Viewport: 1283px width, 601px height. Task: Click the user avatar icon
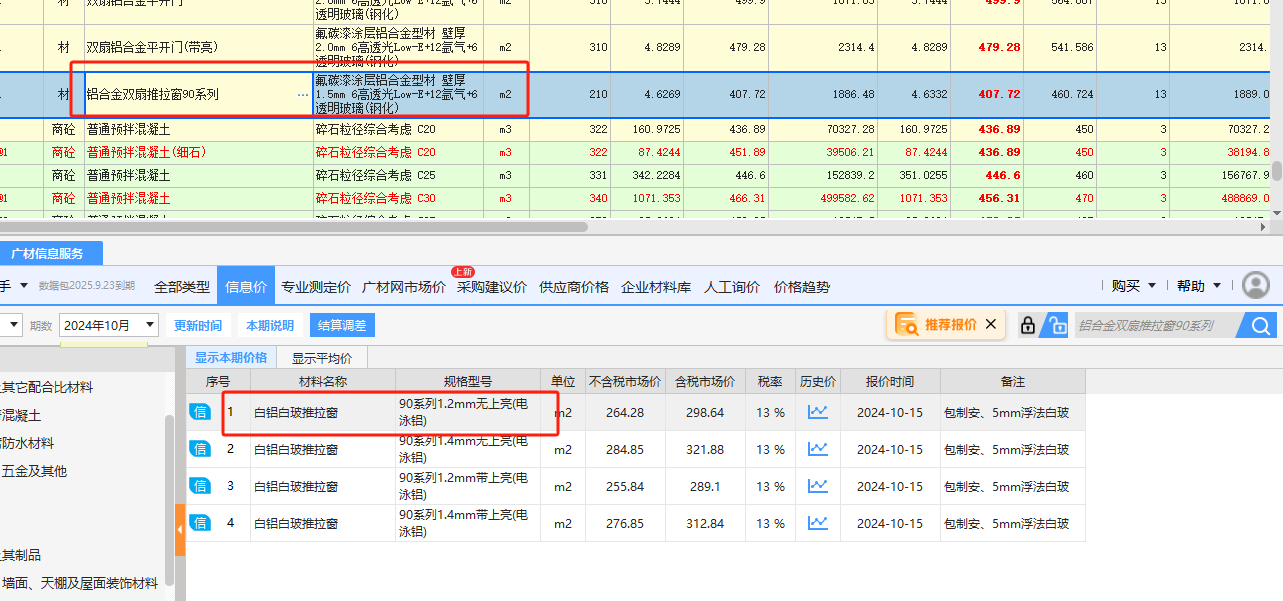(1256, 286)
